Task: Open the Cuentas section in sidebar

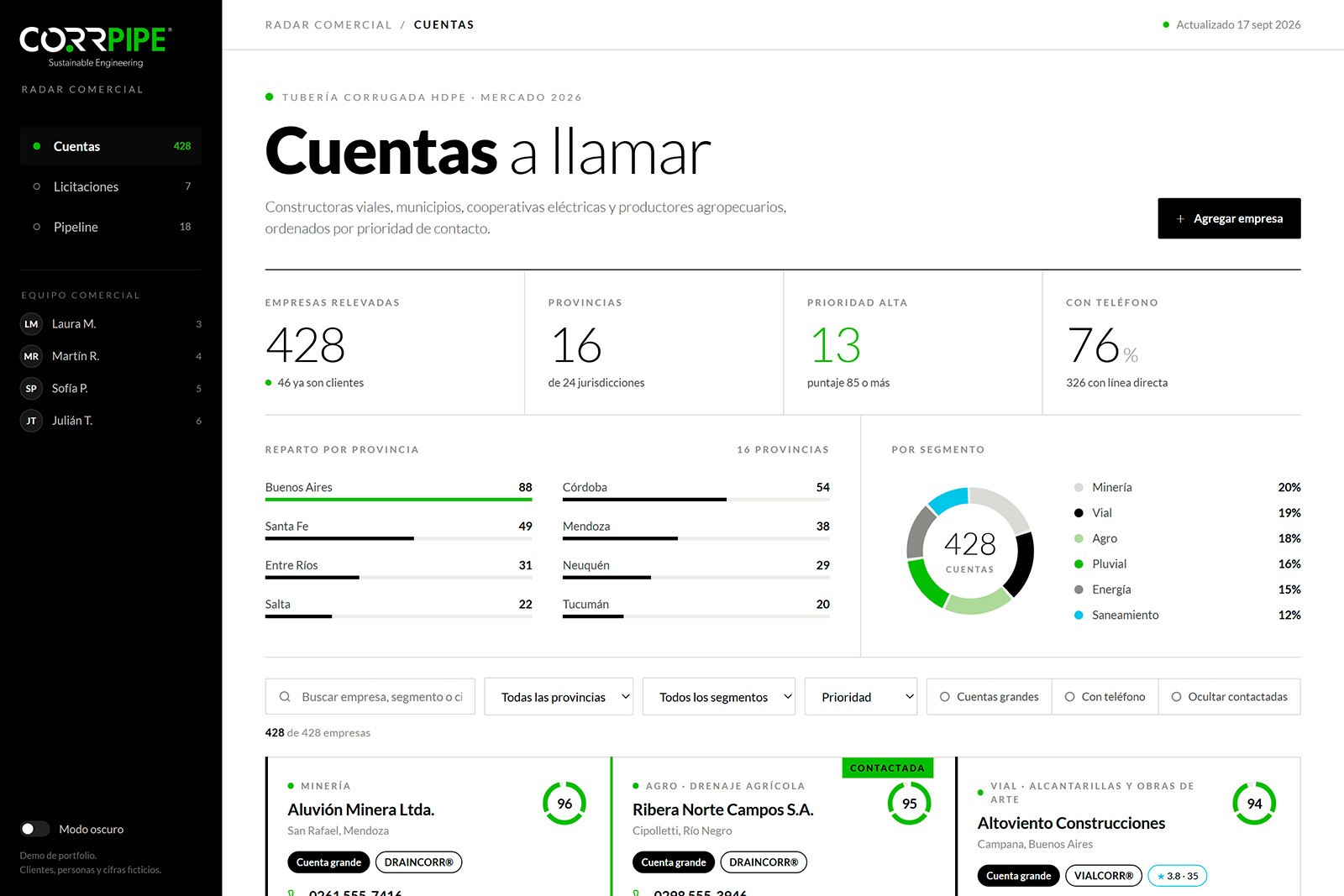Action: tap(111, 146)
